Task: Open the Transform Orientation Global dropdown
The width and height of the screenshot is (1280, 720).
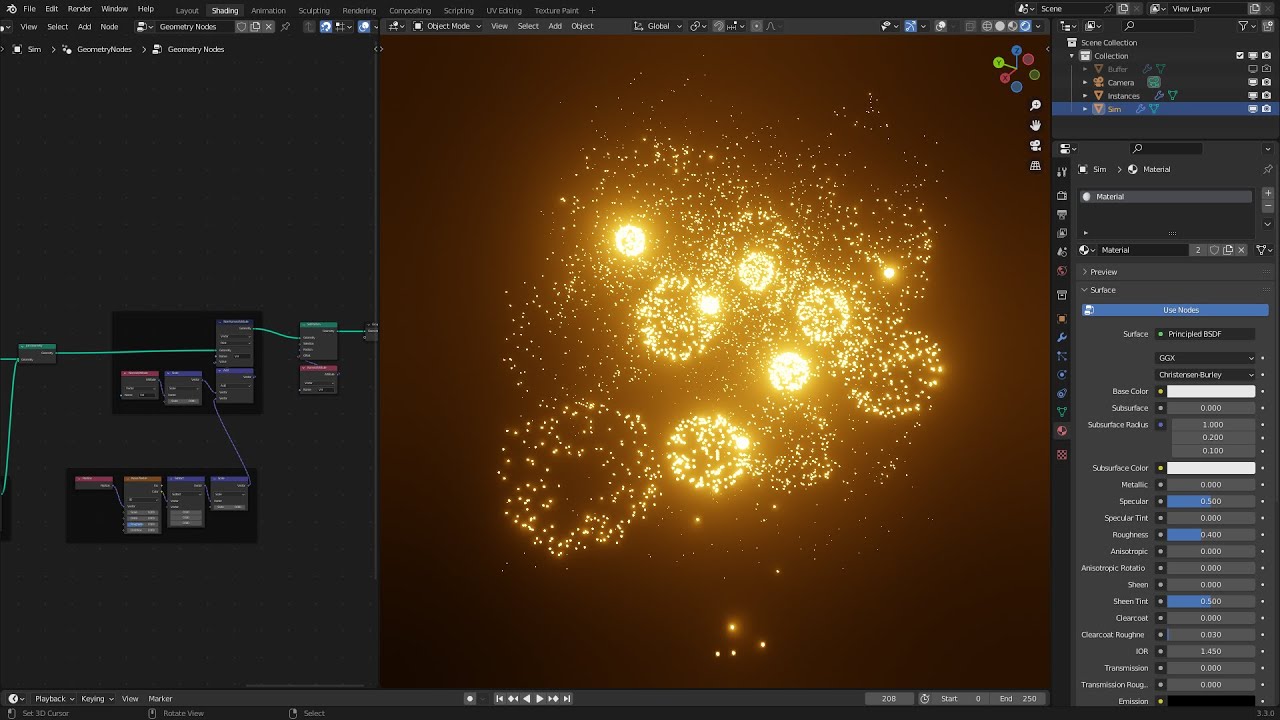Action: pyautogui.click(x=657, y=26)
